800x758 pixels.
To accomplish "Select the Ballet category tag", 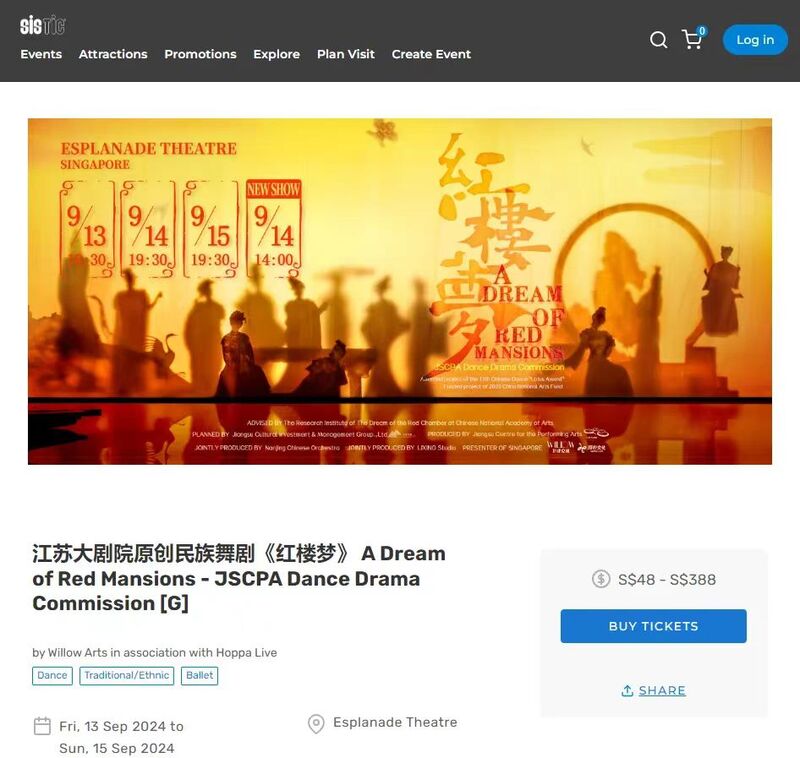I will 199,675.
